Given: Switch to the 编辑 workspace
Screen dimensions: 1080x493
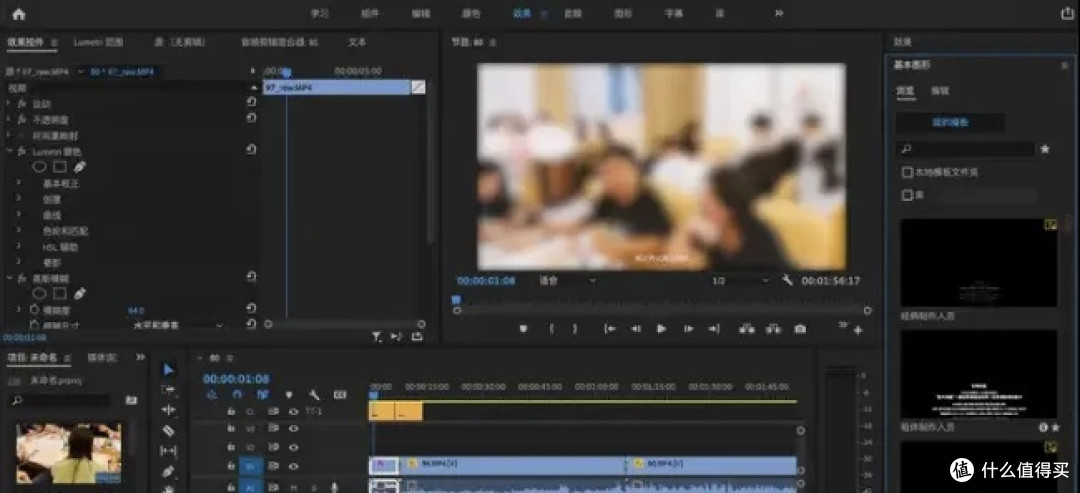Looking at the screenshot, I should [x=420, y=14].
